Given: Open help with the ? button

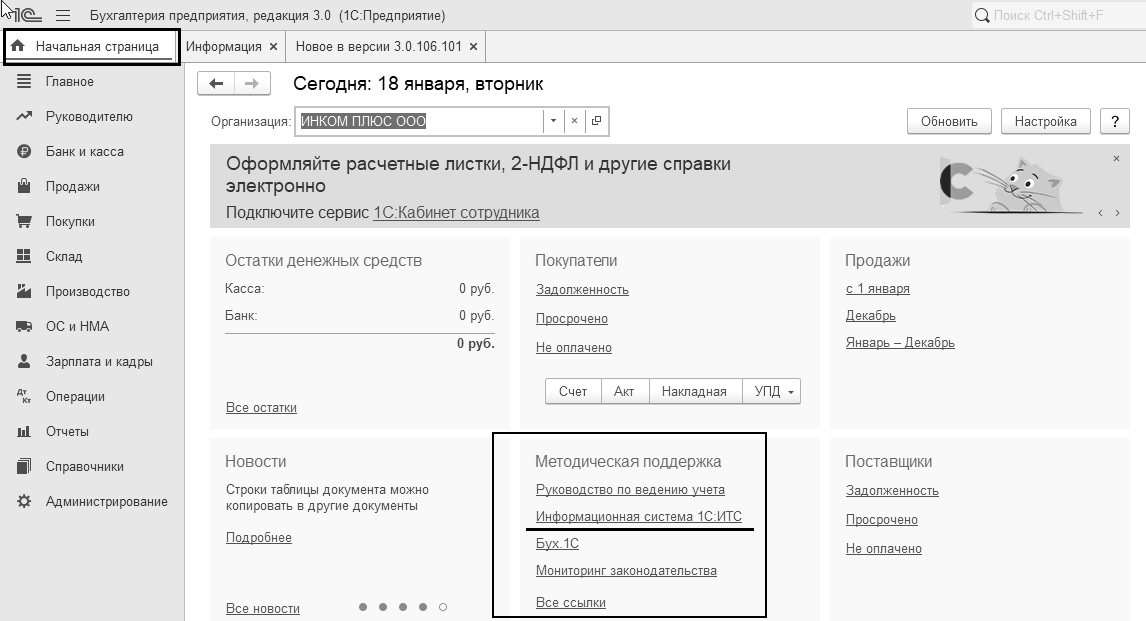Looking at the screenshot, I should (1115, 121).
